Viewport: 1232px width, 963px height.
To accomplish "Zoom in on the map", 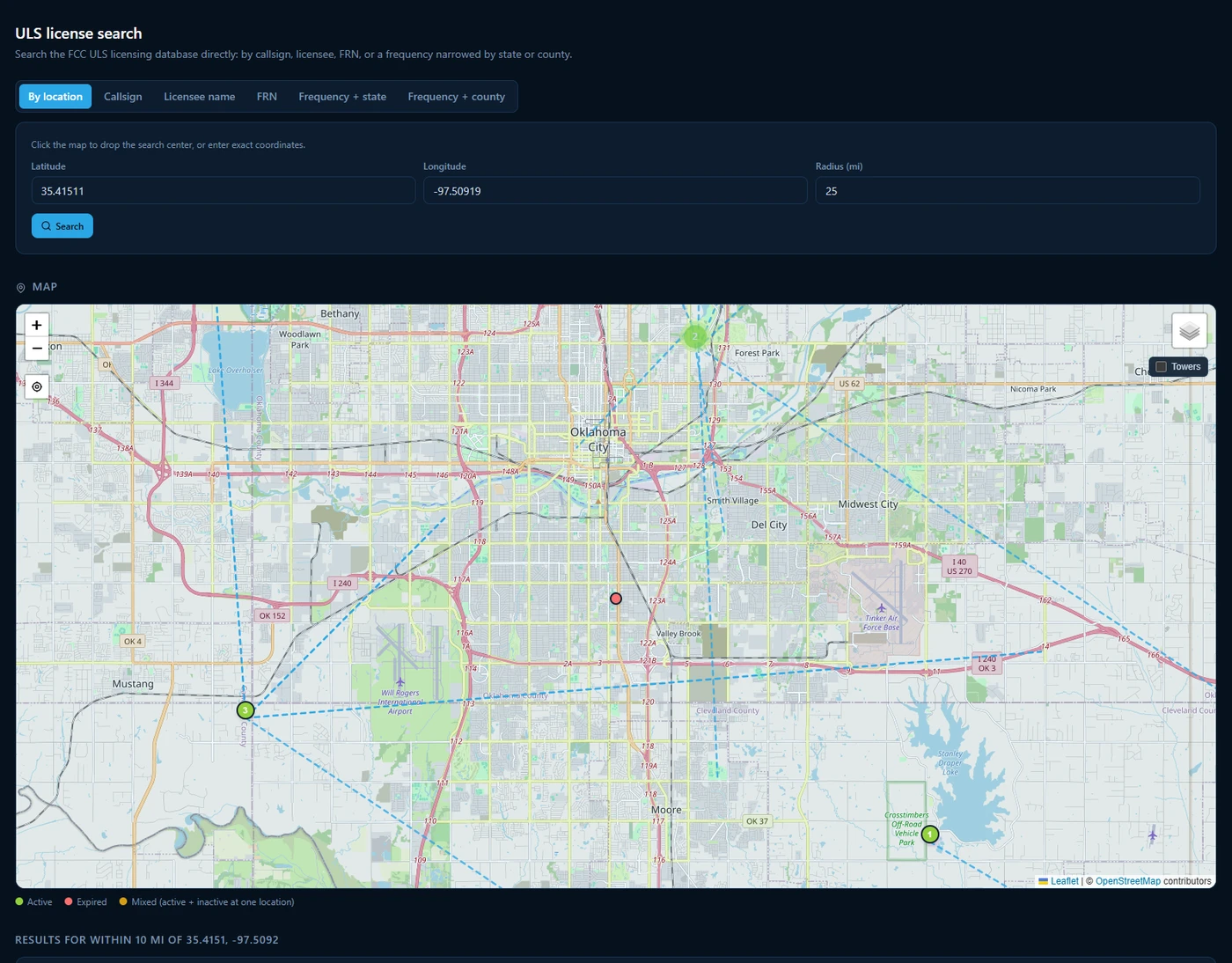I will click(x=37, y=325).
